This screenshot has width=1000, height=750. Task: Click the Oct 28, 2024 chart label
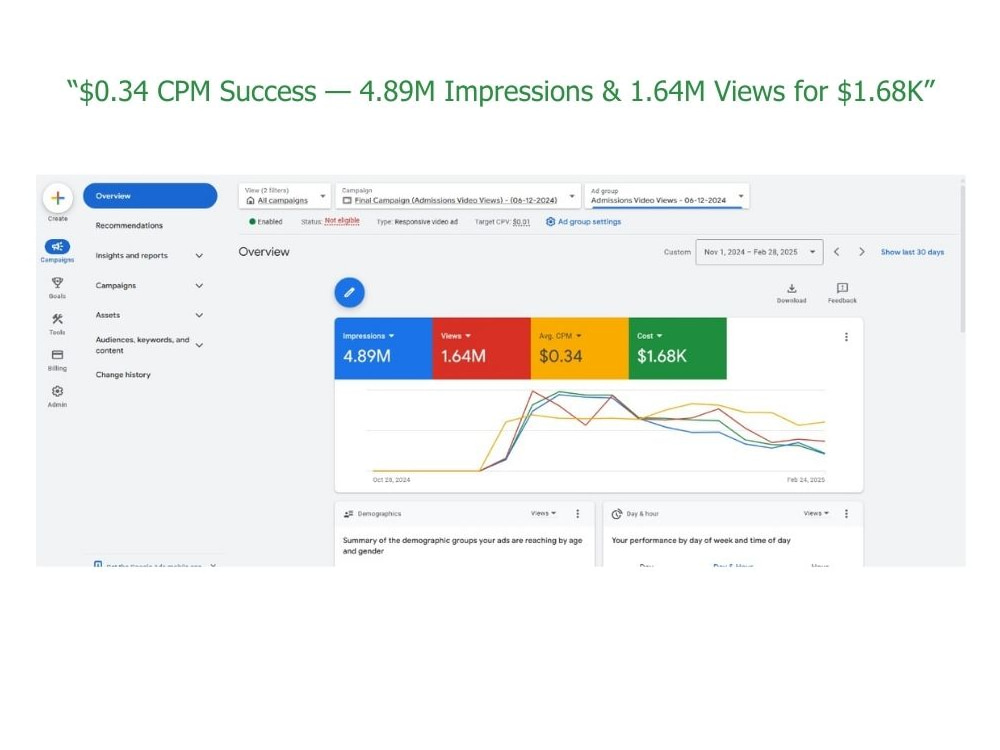click(392, 480)
